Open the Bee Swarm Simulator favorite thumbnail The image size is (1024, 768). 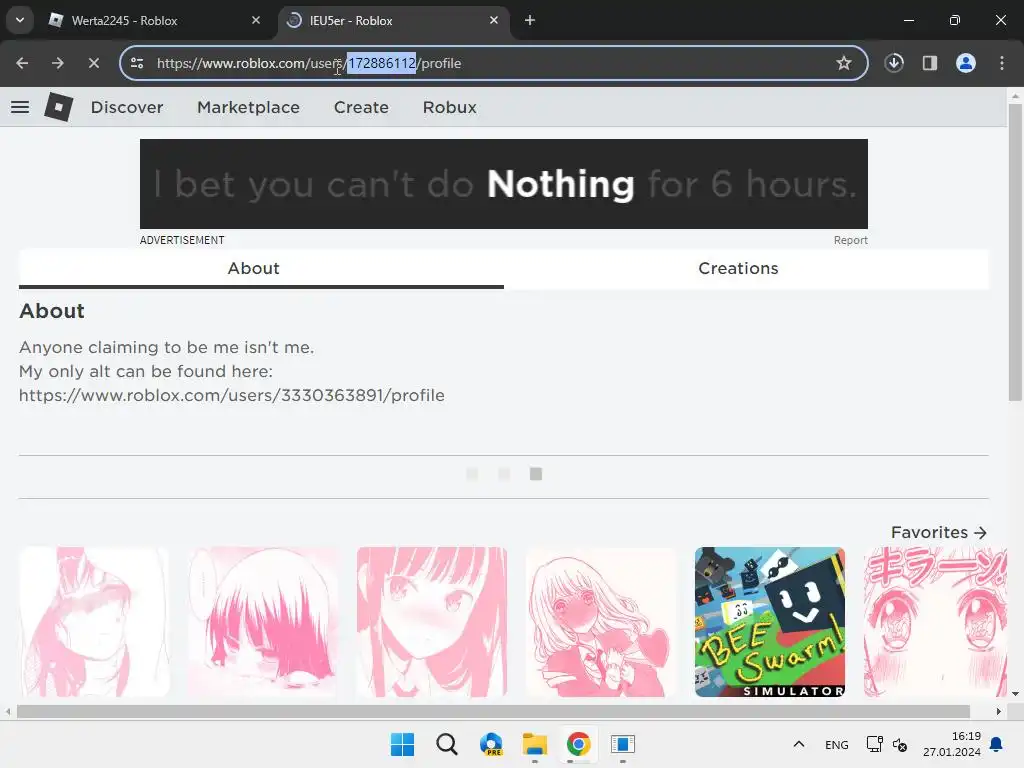pyautogui.click(x=769, y=622)
